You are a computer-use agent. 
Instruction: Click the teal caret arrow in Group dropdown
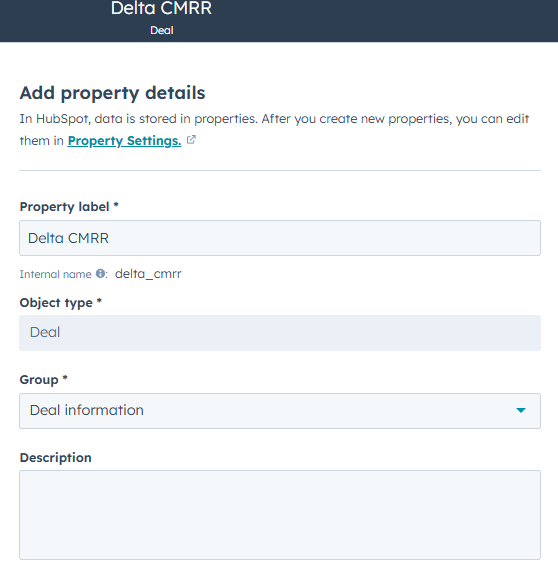521,410
